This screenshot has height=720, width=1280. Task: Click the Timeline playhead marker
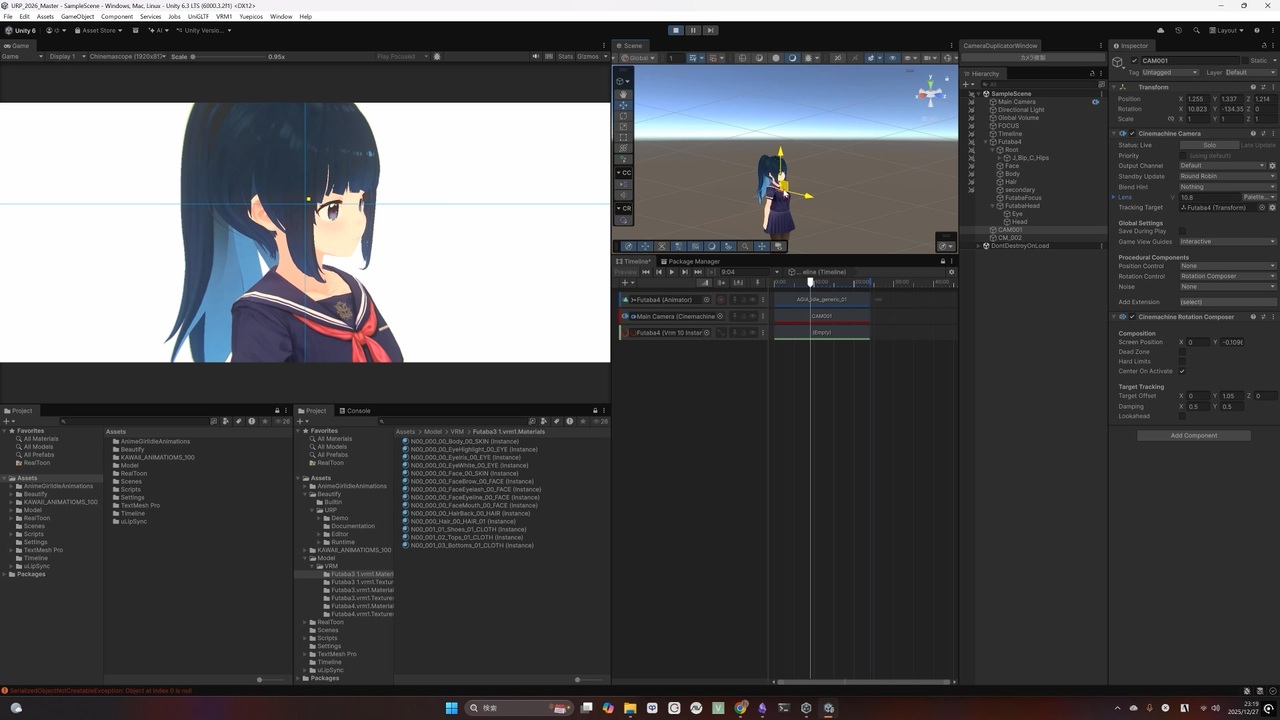pyautogui.click(x=810, y=282)
